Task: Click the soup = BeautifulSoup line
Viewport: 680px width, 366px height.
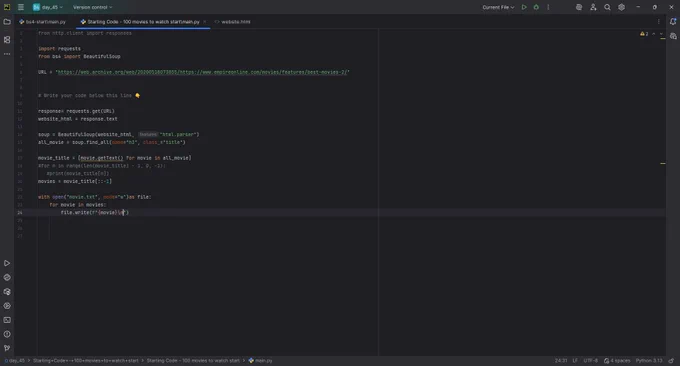Action: pos(118,134)
